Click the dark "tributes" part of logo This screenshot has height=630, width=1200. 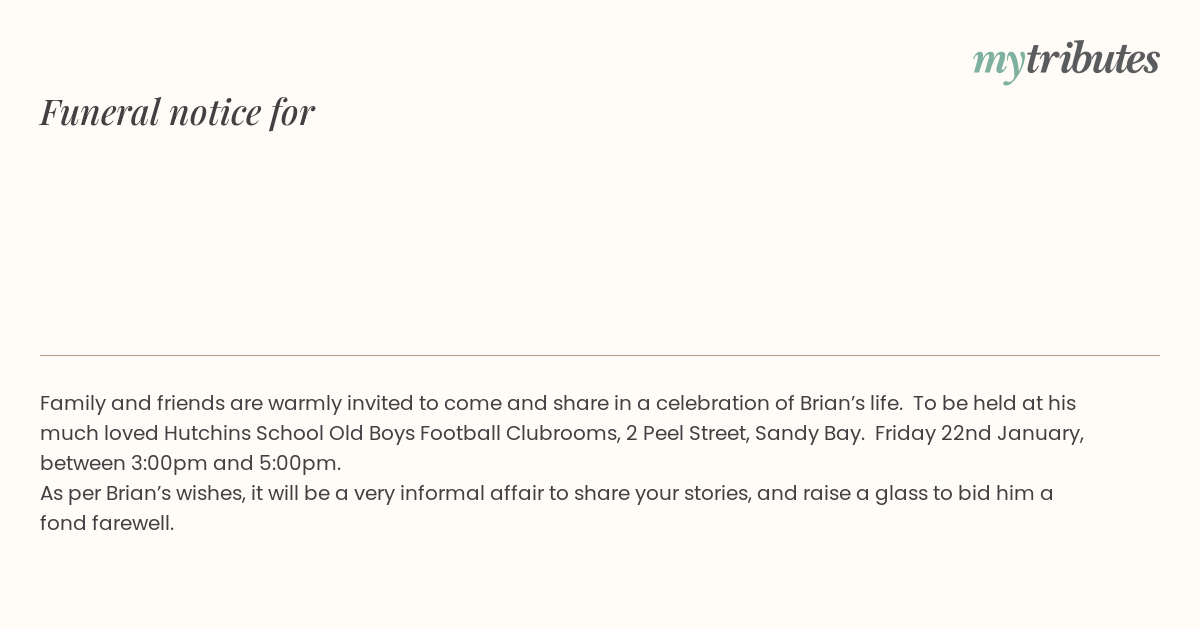tap(1093, 58)
